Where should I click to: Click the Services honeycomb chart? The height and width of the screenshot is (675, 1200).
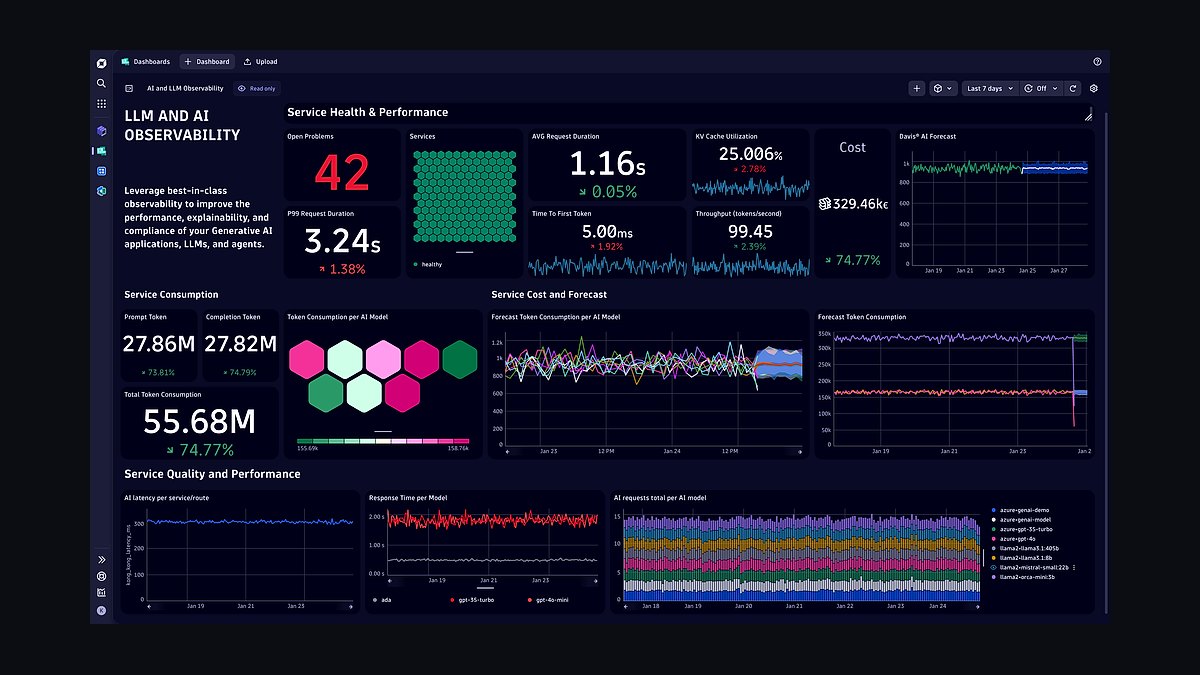coord(465,198)
